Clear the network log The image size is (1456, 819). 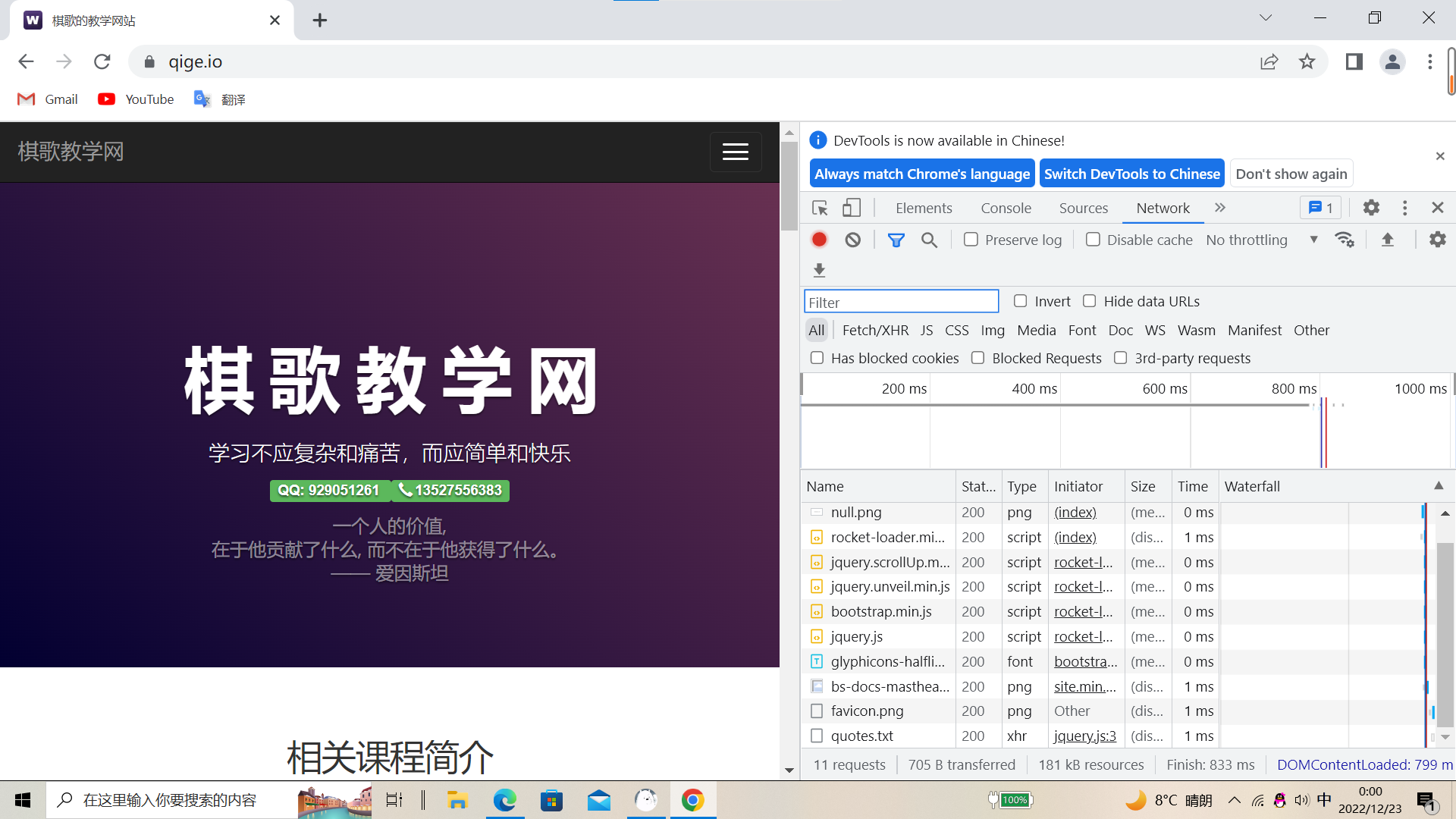tap(853, 240)
